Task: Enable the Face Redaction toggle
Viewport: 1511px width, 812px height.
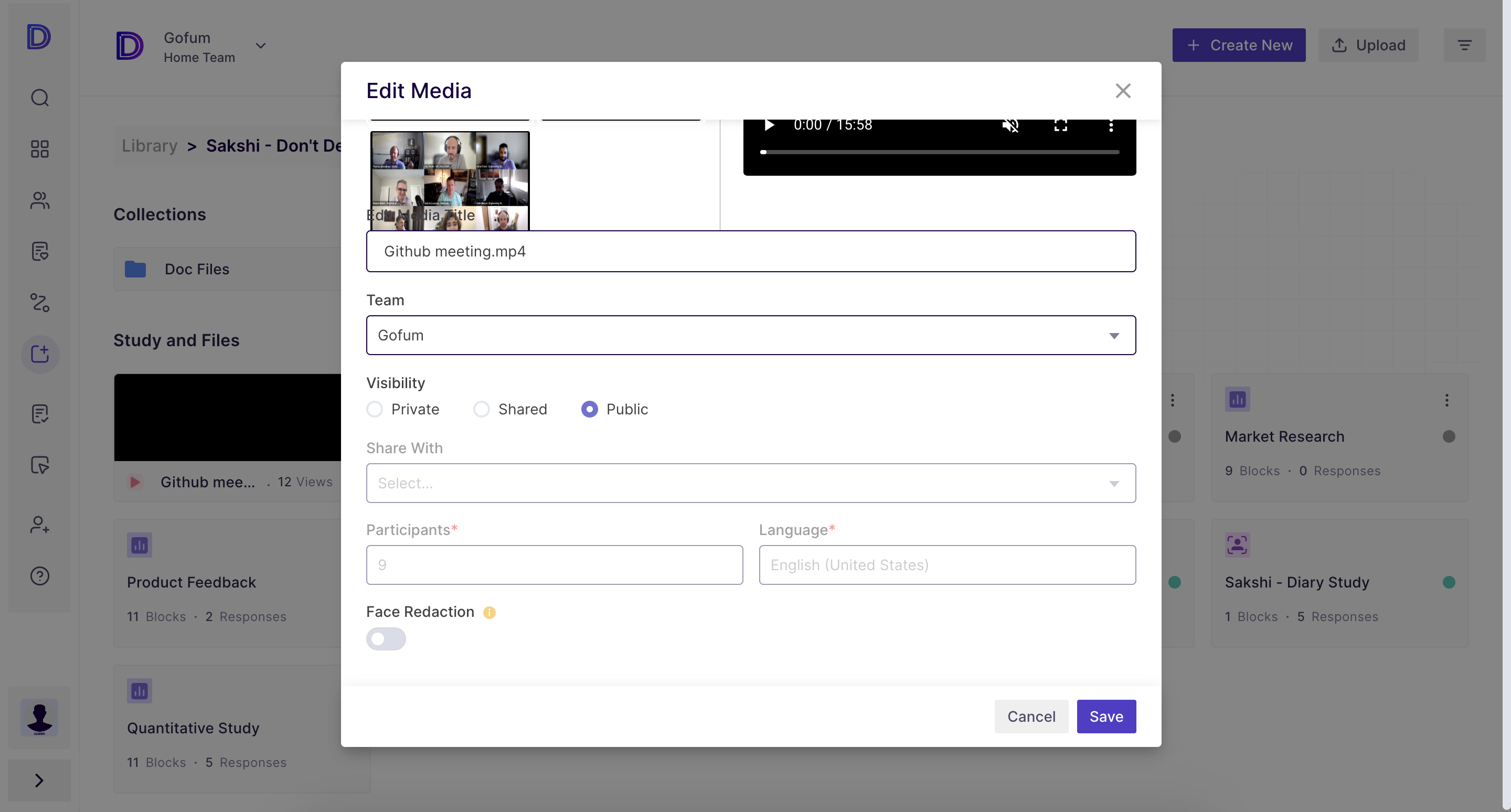Action: (386, 638)
